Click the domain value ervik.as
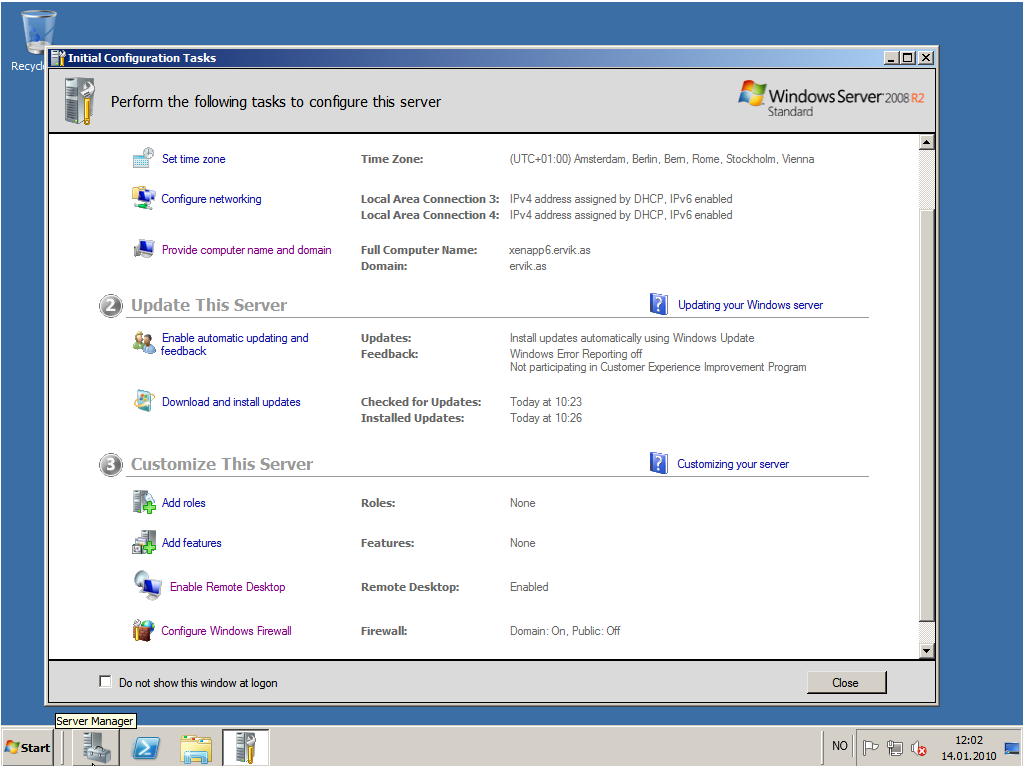 [x=528, y=266]
